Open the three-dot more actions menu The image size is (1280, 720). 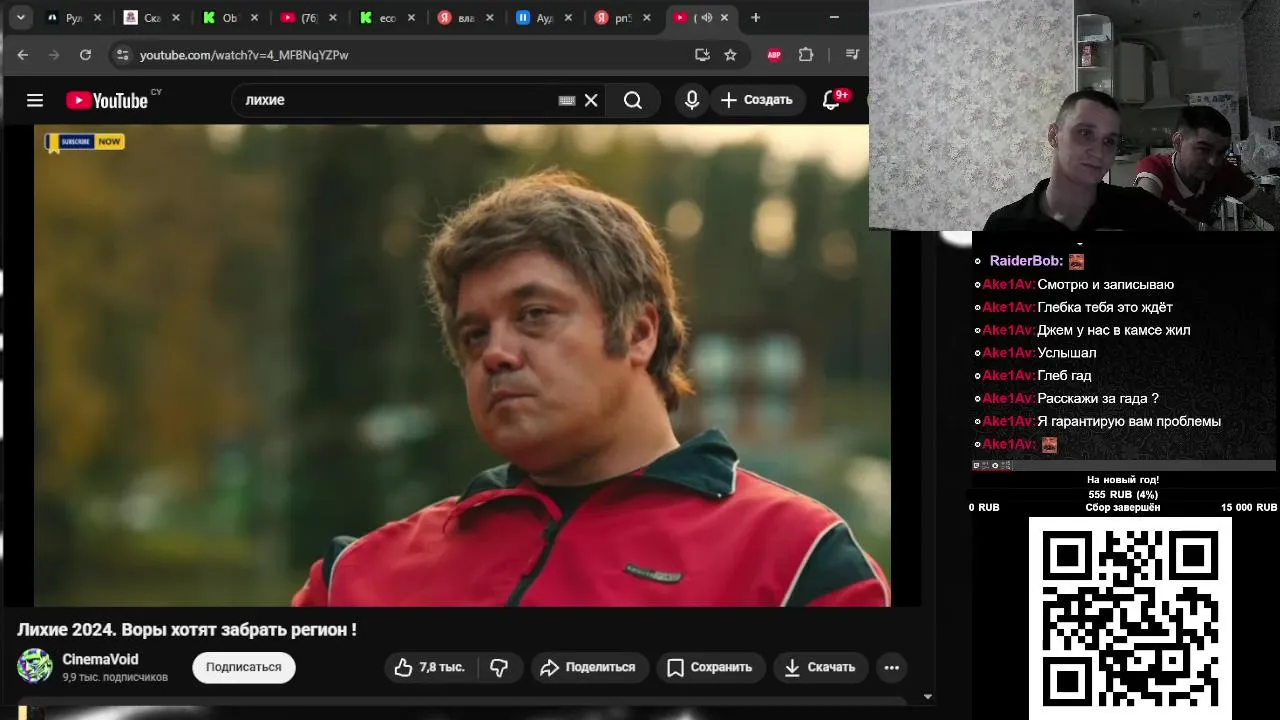pos(892,667)
